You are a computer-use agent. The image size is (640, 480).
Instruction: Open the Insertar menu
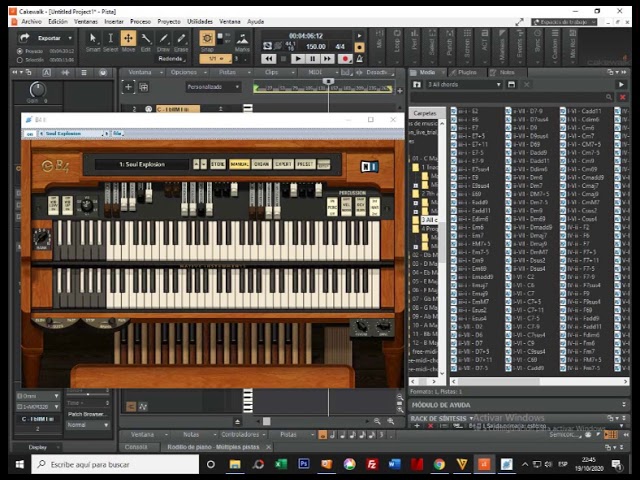click(x=114, y=21)
